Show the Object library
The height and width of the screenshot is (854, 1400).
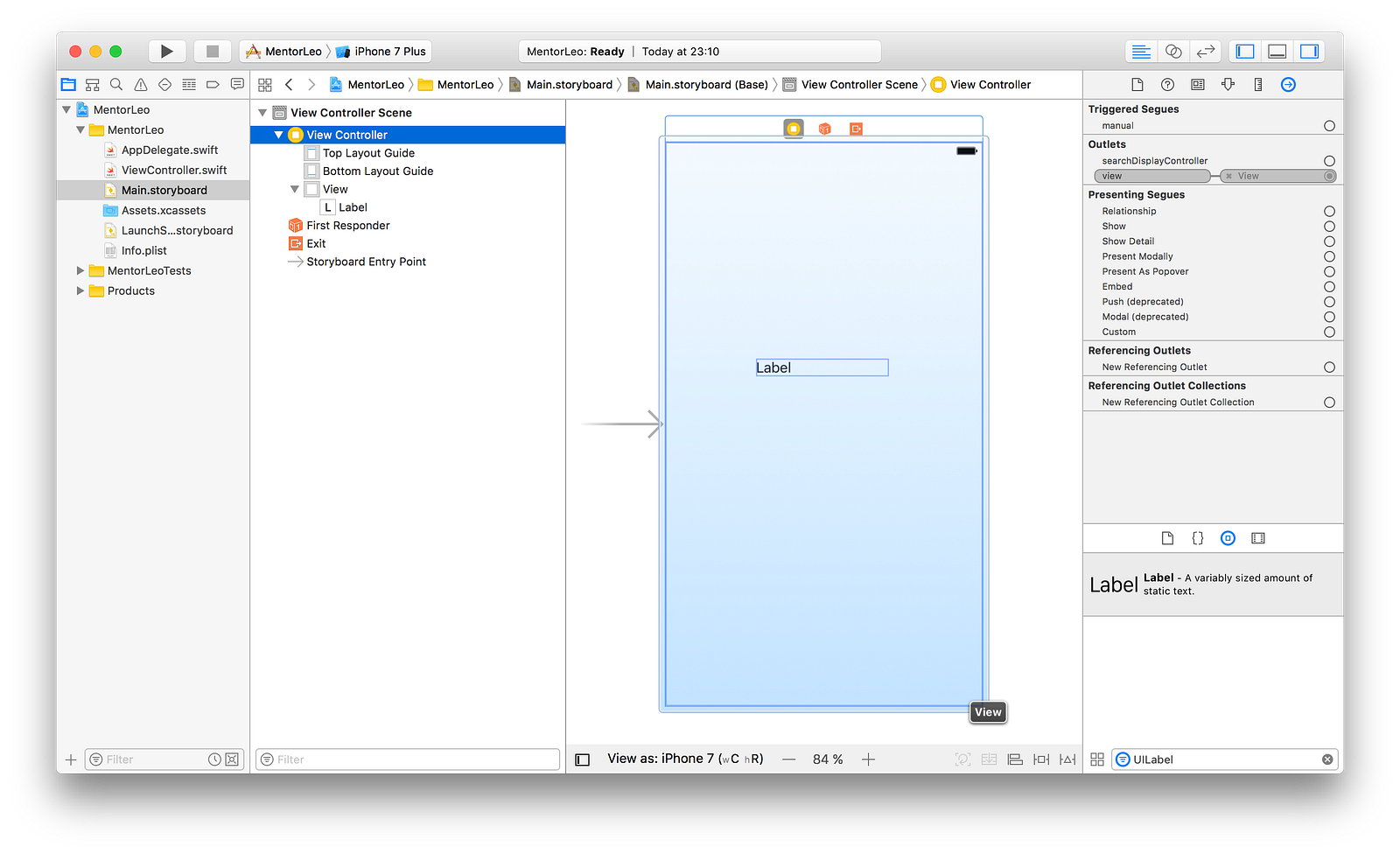(x=1228, y=538)
